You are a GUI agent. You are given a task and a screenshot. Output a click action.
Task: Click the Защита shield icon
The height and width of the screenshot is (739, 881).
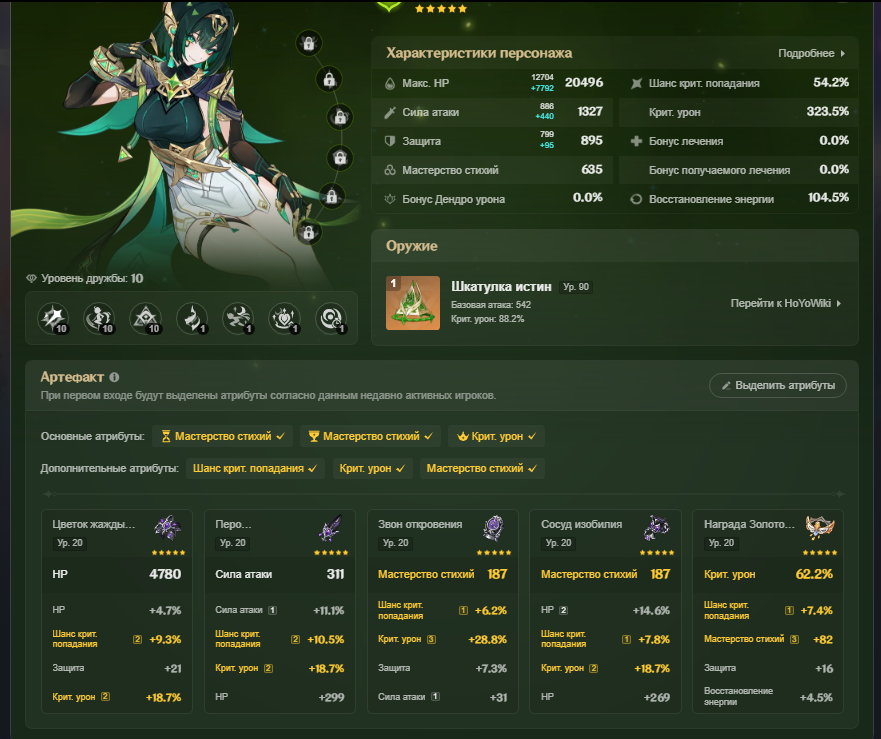coord(390,141)
